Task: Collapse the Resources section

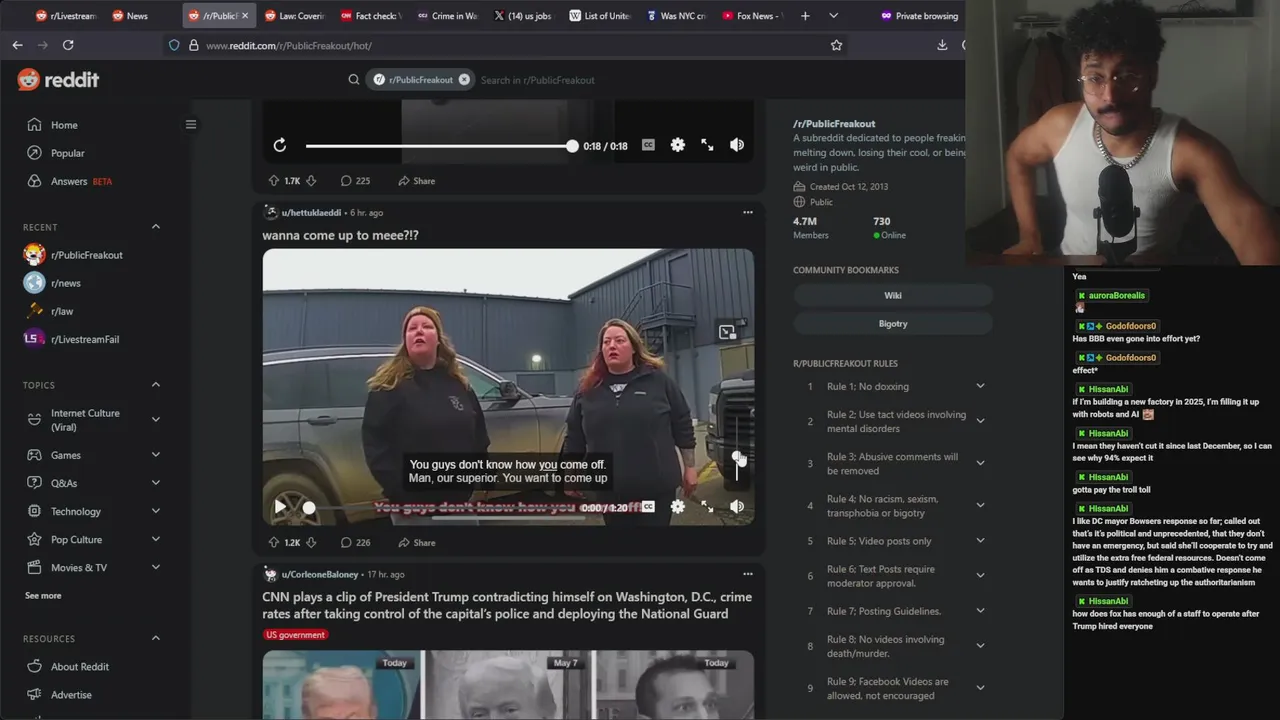Action: 156,638
